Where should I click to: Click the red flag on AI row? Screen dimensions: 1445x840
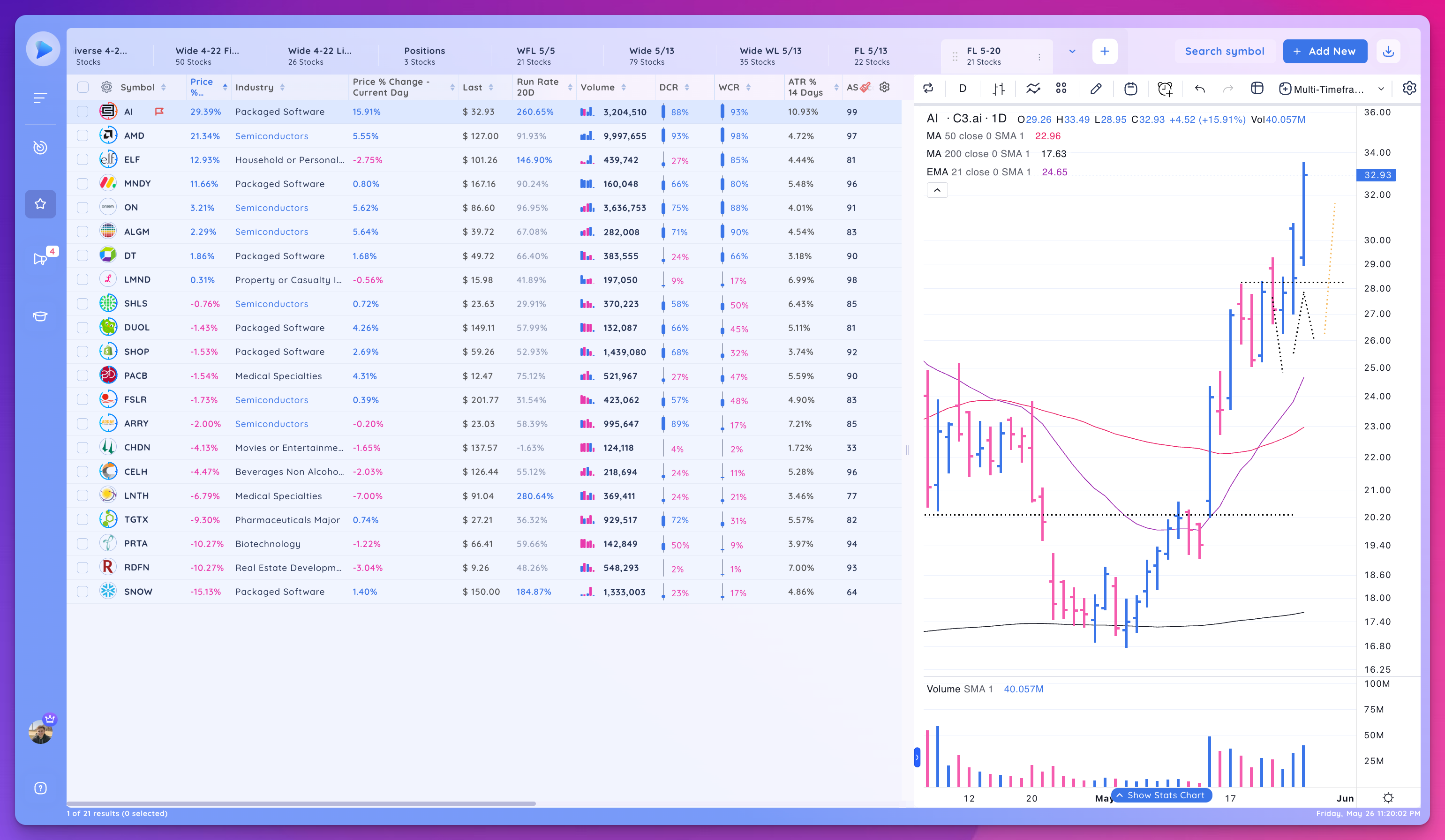pos(159,112)
